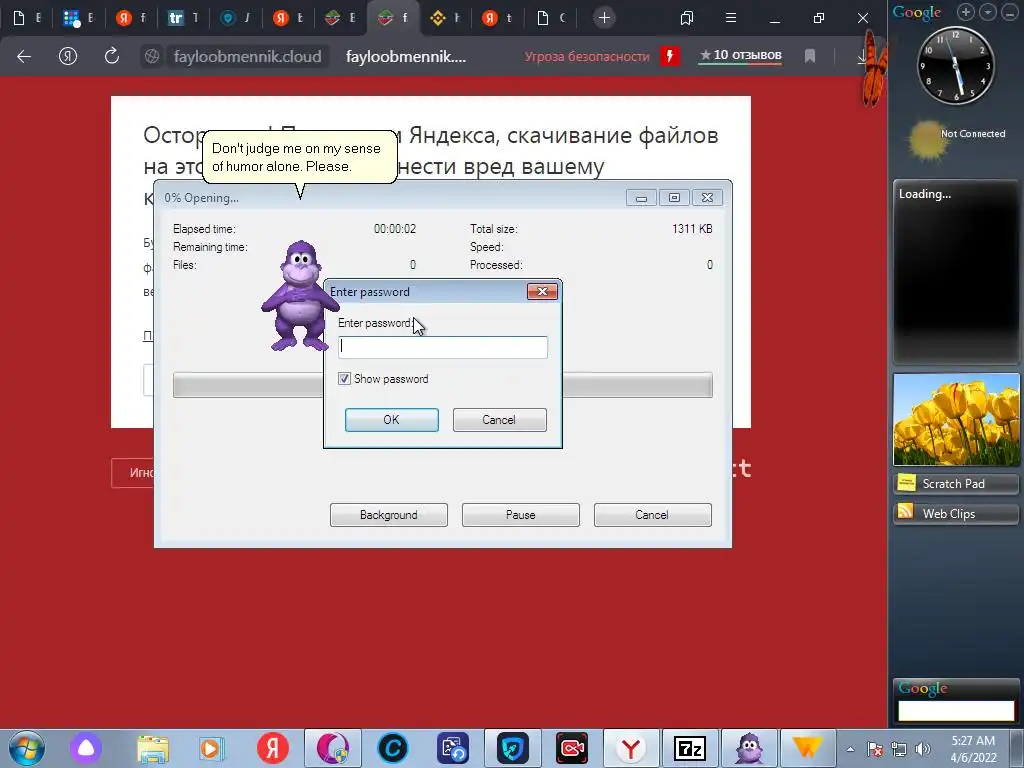
Task: Switch to the yellow diamond Binance tab
Action: (x=444, y=18)
